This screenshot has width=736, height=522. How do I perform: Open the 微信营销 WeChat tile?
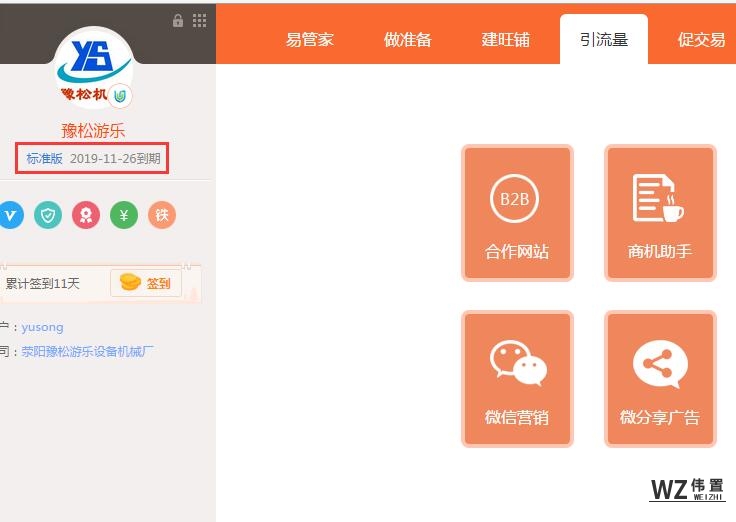(x=517, y=379)
